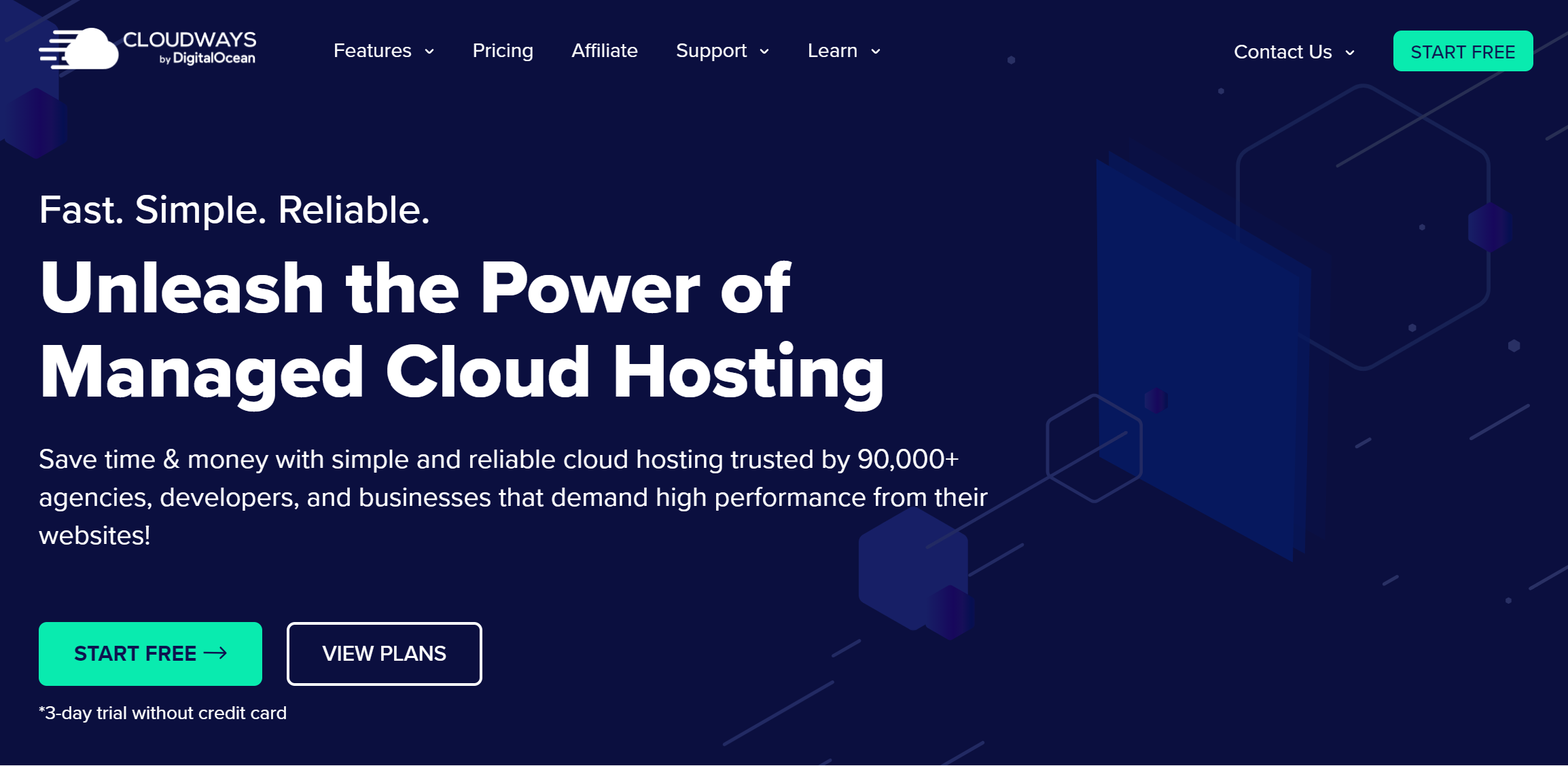Click the 'Save time & money' description paragraph
Image resolution: width=1568 pixels, height=766 pixels.
513,498
